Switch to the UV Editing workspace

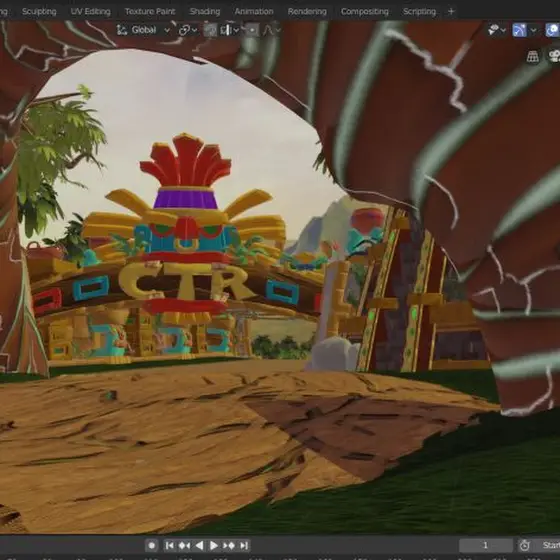90,11
